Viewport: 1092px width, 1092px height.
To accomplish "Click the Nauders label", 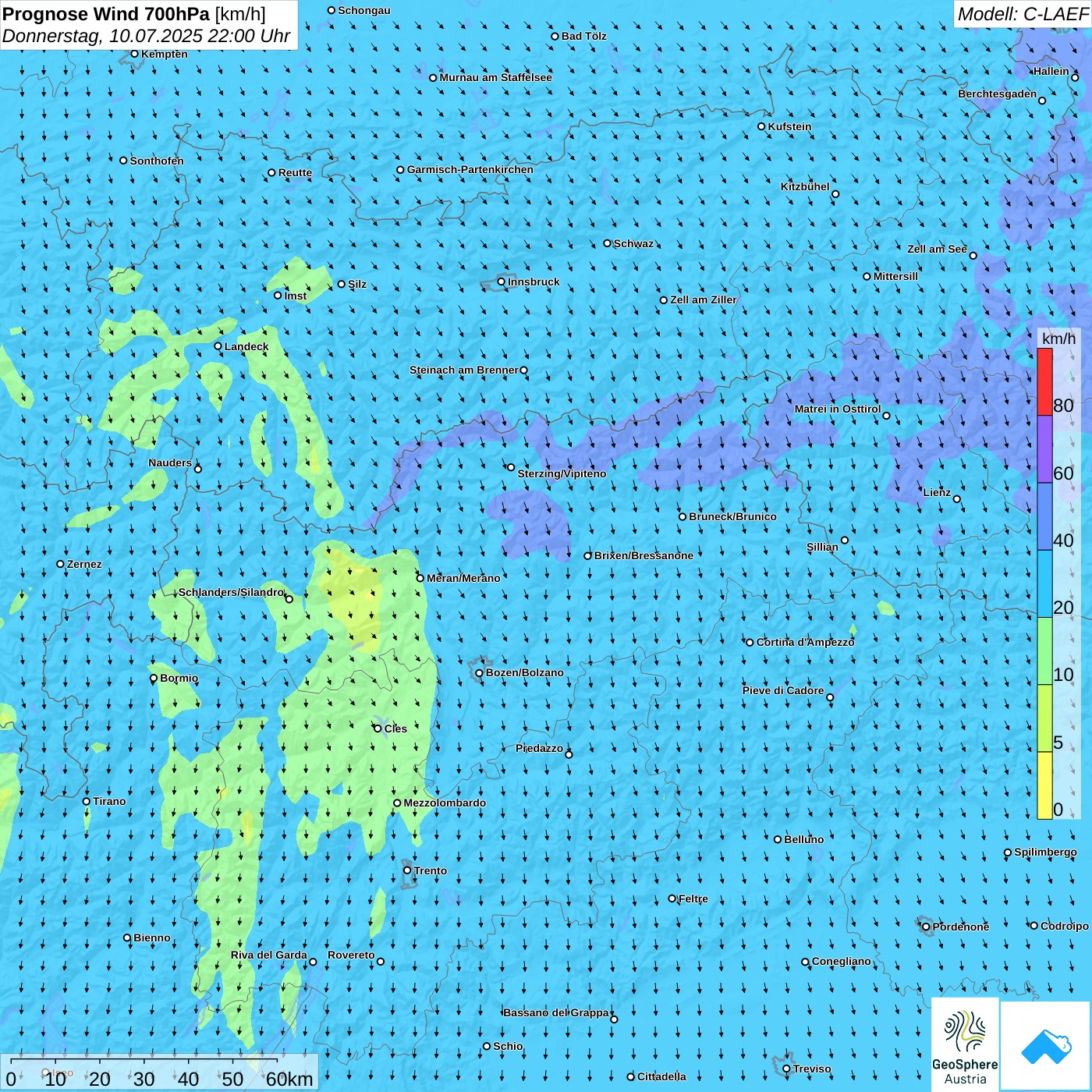I will click(170, 463).
